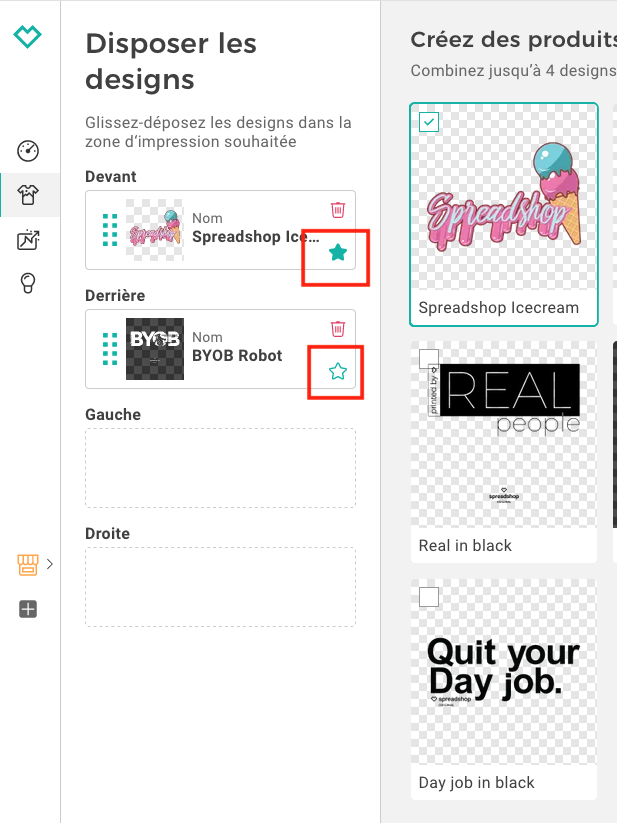This screenshot has width=617, height=823.
Task: Select the Quit your Day job thumbnail
Action: coord(504,672)
